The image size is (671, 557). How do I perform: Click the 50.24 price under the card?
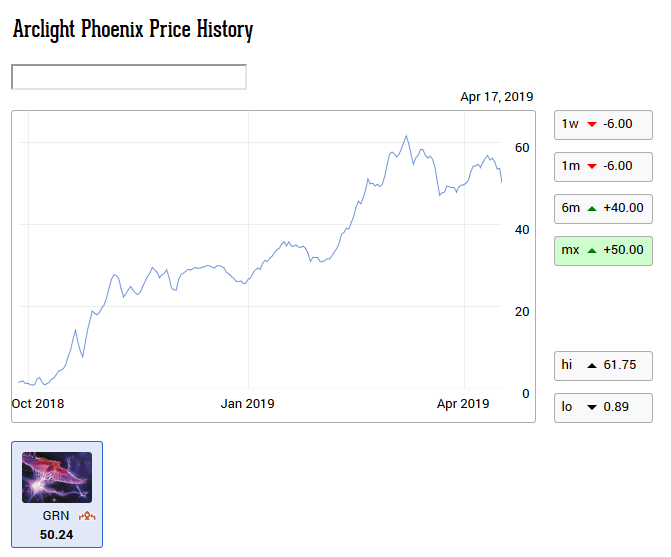(58, 535)
